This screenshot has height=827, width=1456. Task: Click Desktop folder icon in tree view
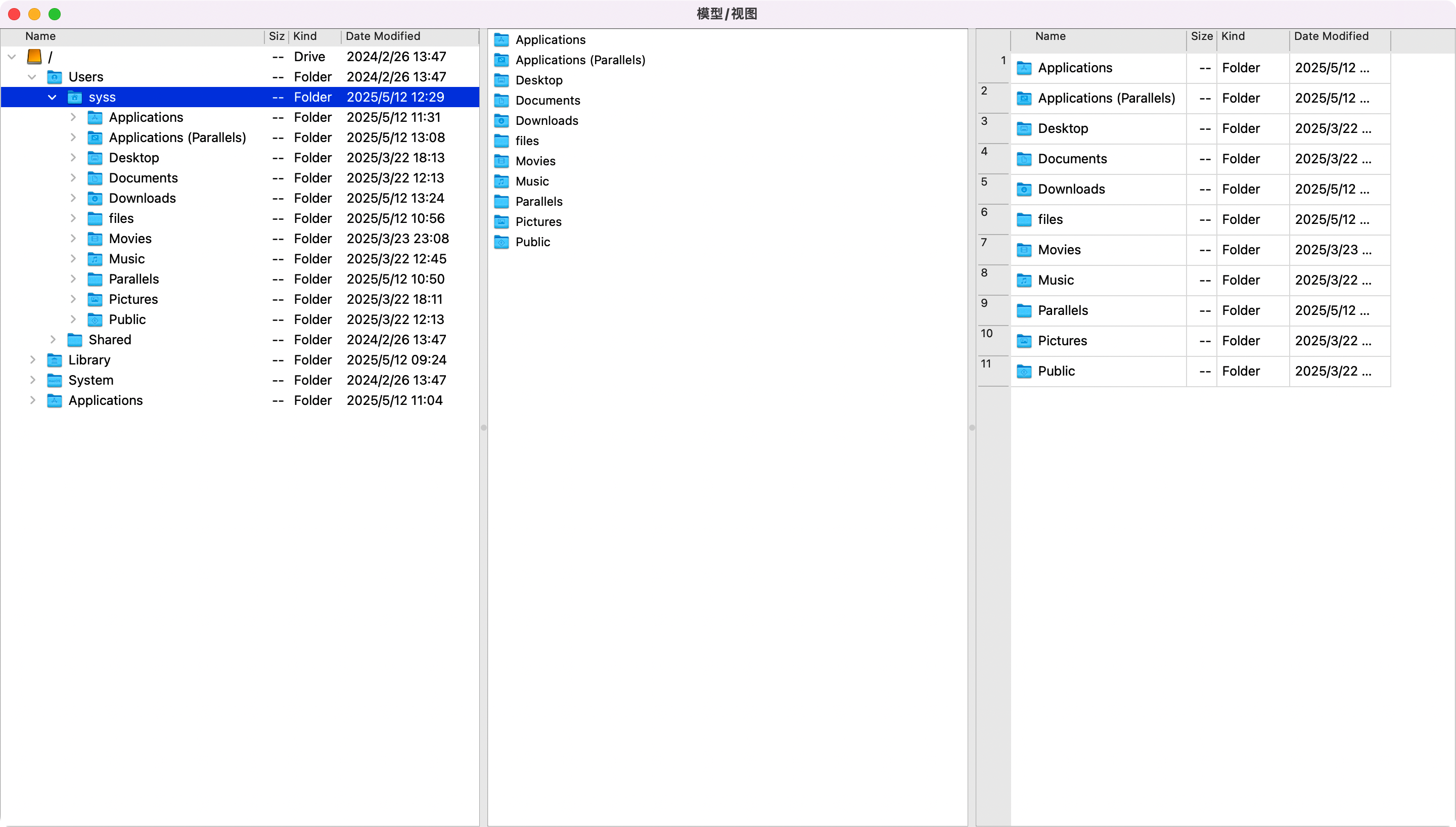[95, 158]
